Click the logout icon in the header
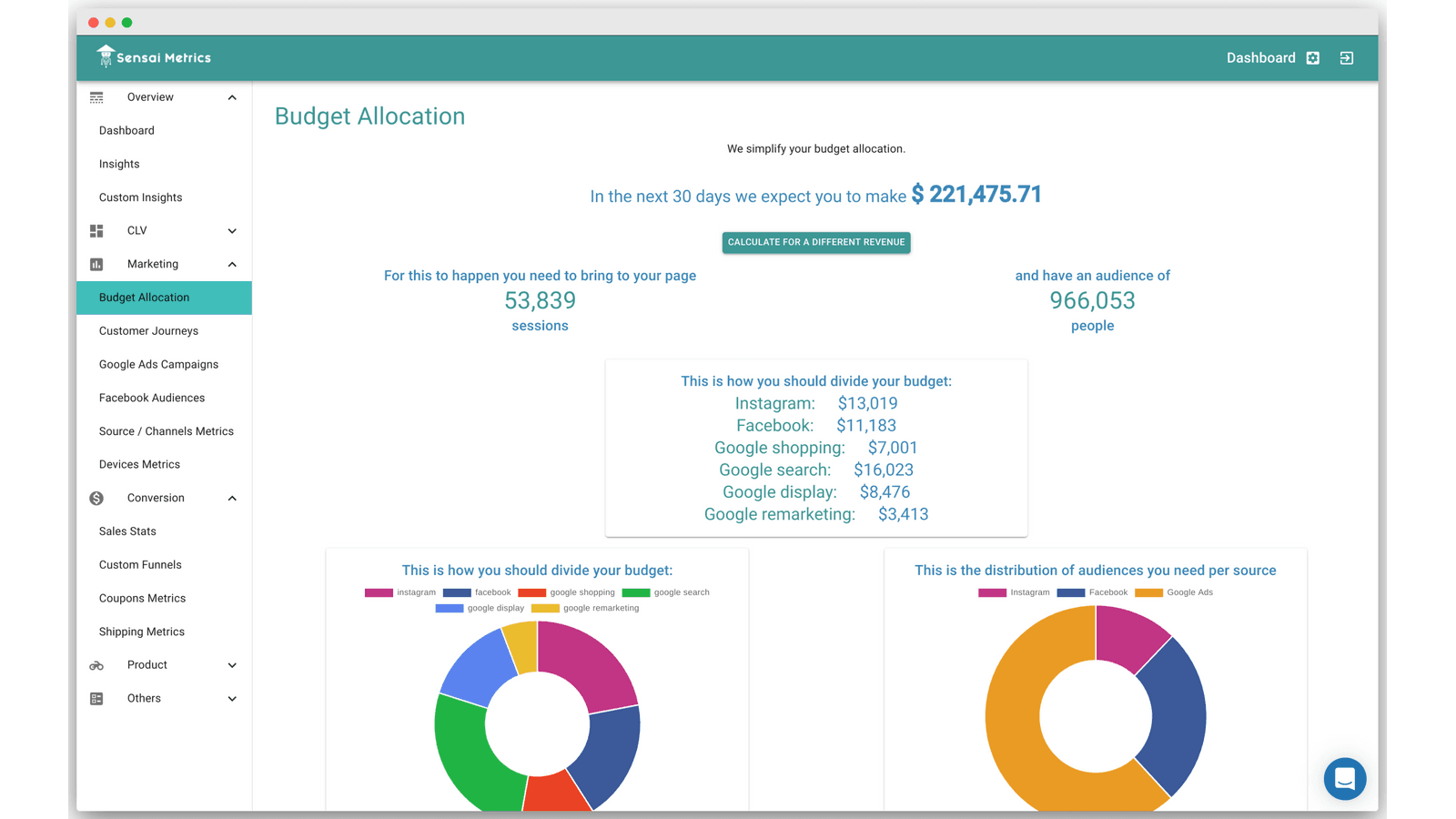Screen dimensions: 1456x819 [x=1346, y=57]
